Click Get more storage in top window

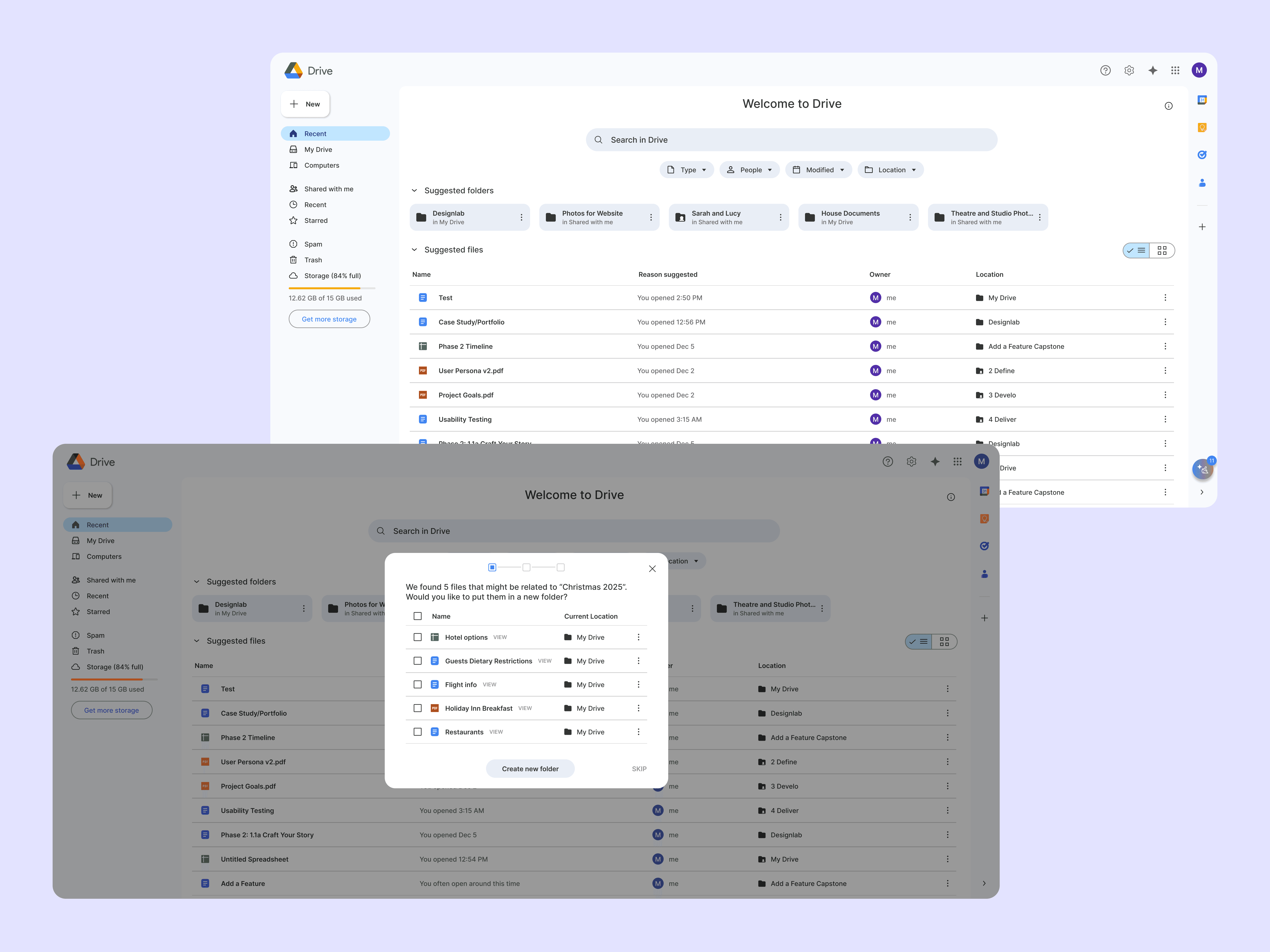point(329,319)
